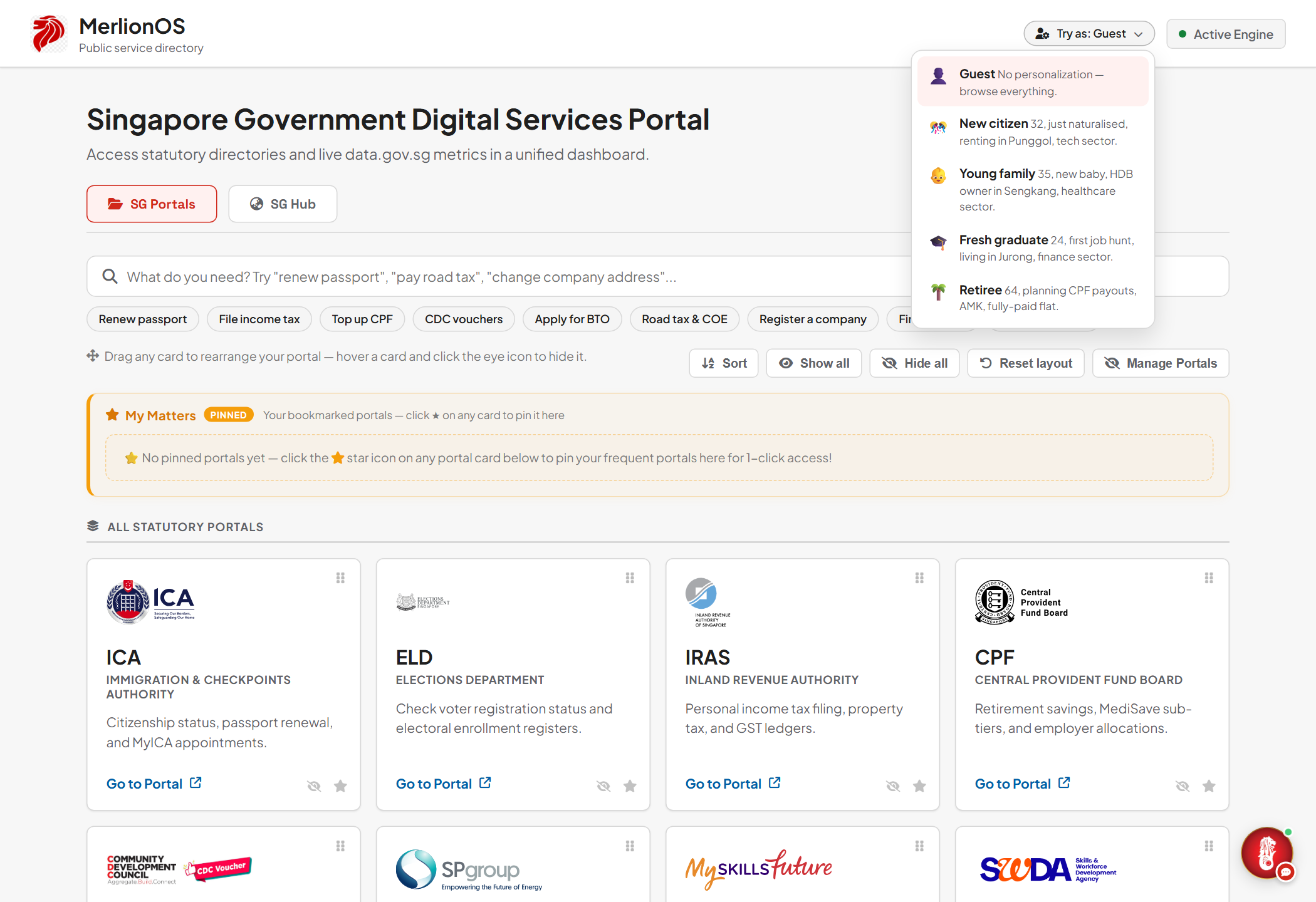Show all portal cards
Viewport: 1316px width, 902px height.
pyautogui.click(x=814, y=363)
